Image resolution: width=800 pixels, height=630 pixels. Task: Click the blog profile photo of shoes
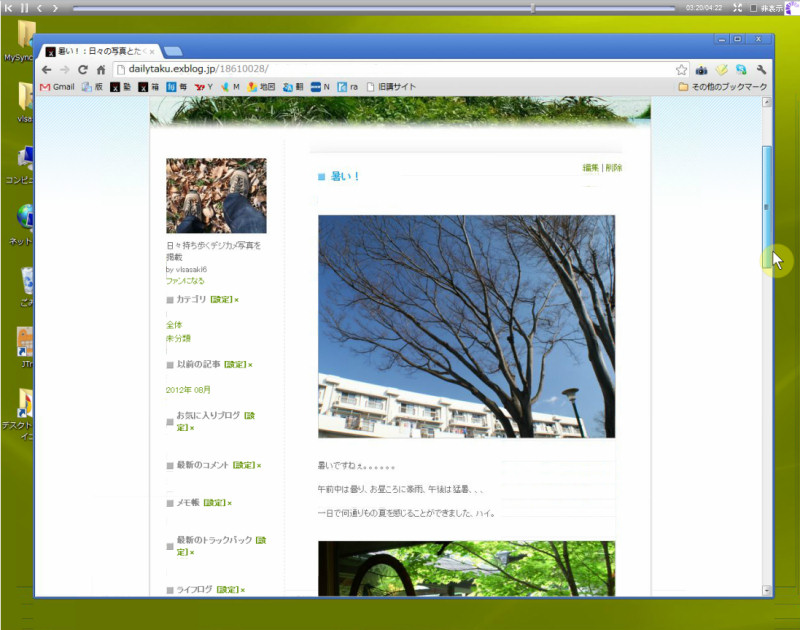point(216,195)
